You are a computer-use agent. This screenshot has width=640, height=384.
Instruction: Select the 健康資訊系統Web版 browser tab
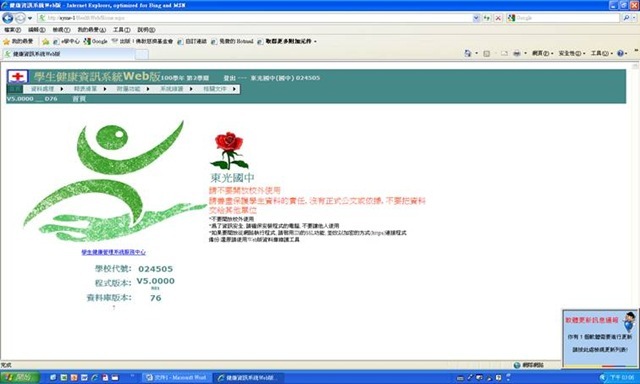(x=68, y=54)
